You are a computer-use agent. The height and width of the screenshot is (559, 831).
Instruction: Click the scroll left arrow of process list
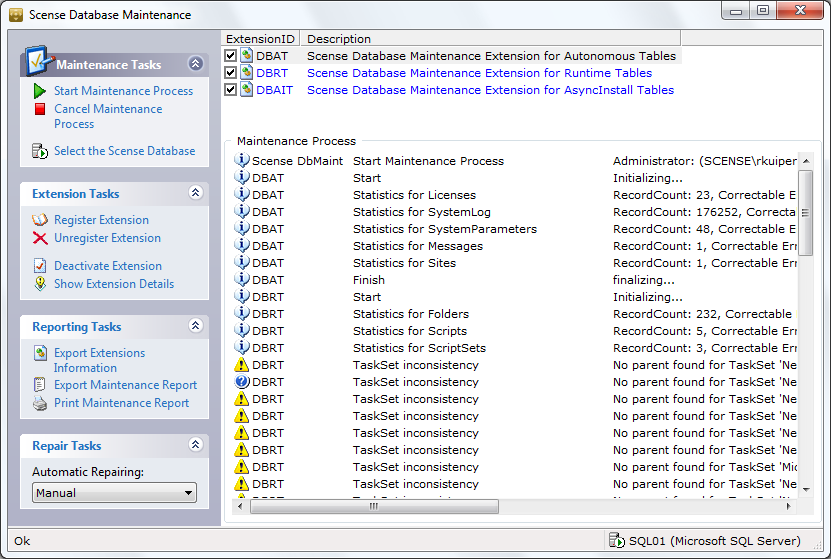pyautogui.click(x=240, y=507)
